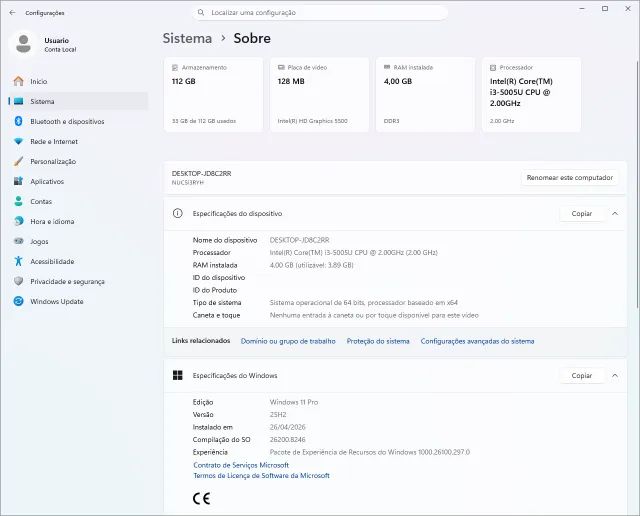
Task: Open the RAM instalada 4,00 GB card
Action: coord(425,94)
